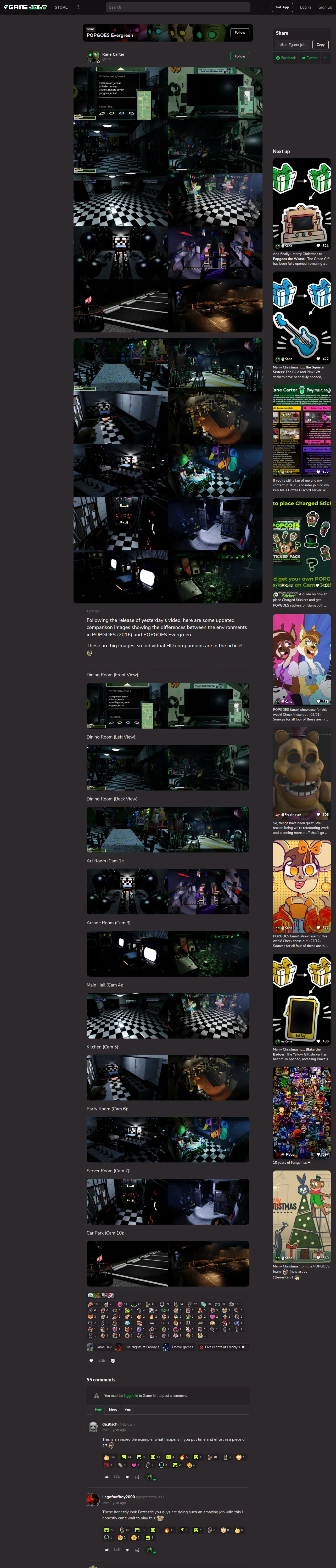Add a reaction to Legofnafboy2000's comment
Viewport: 336px width, 1568px height.
coord(138,1550)
